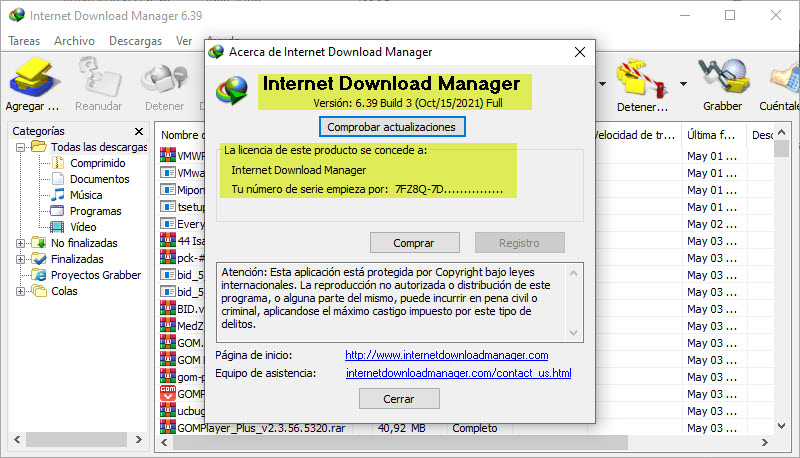Click the Cerrar button

click(x=399, y=399)
